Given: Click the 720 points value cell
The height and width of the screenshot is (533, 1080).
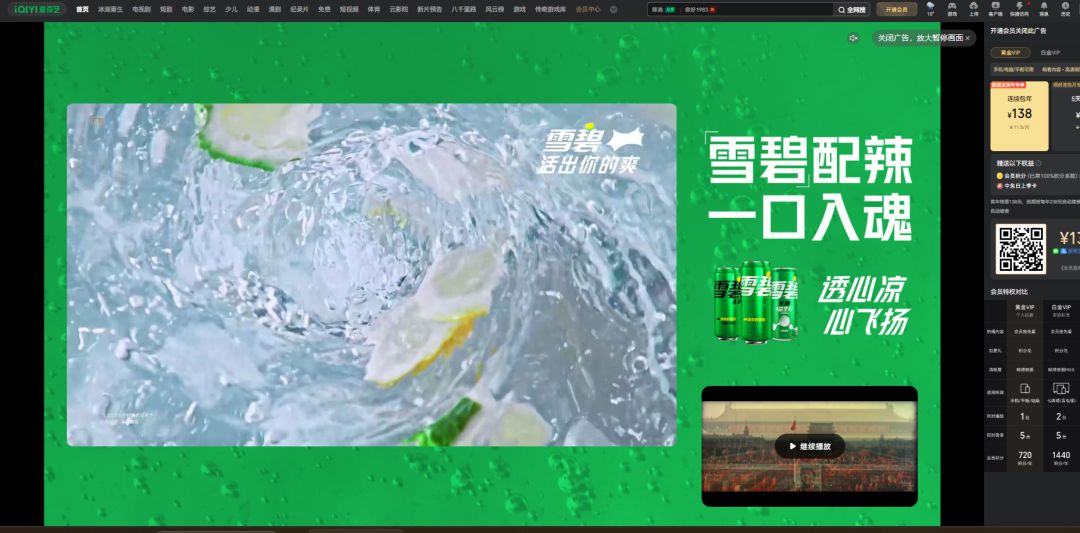Looking at the screenshot, I should (x=1025, y=457).
